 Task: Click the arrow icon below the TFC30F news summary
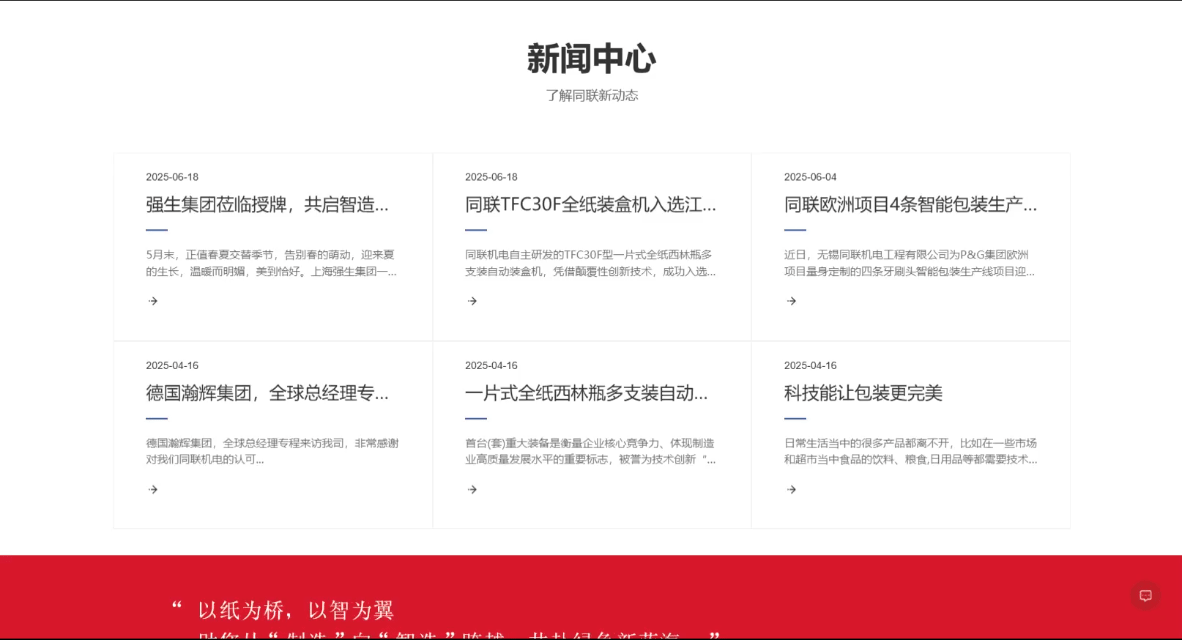[x=471, y=300]
